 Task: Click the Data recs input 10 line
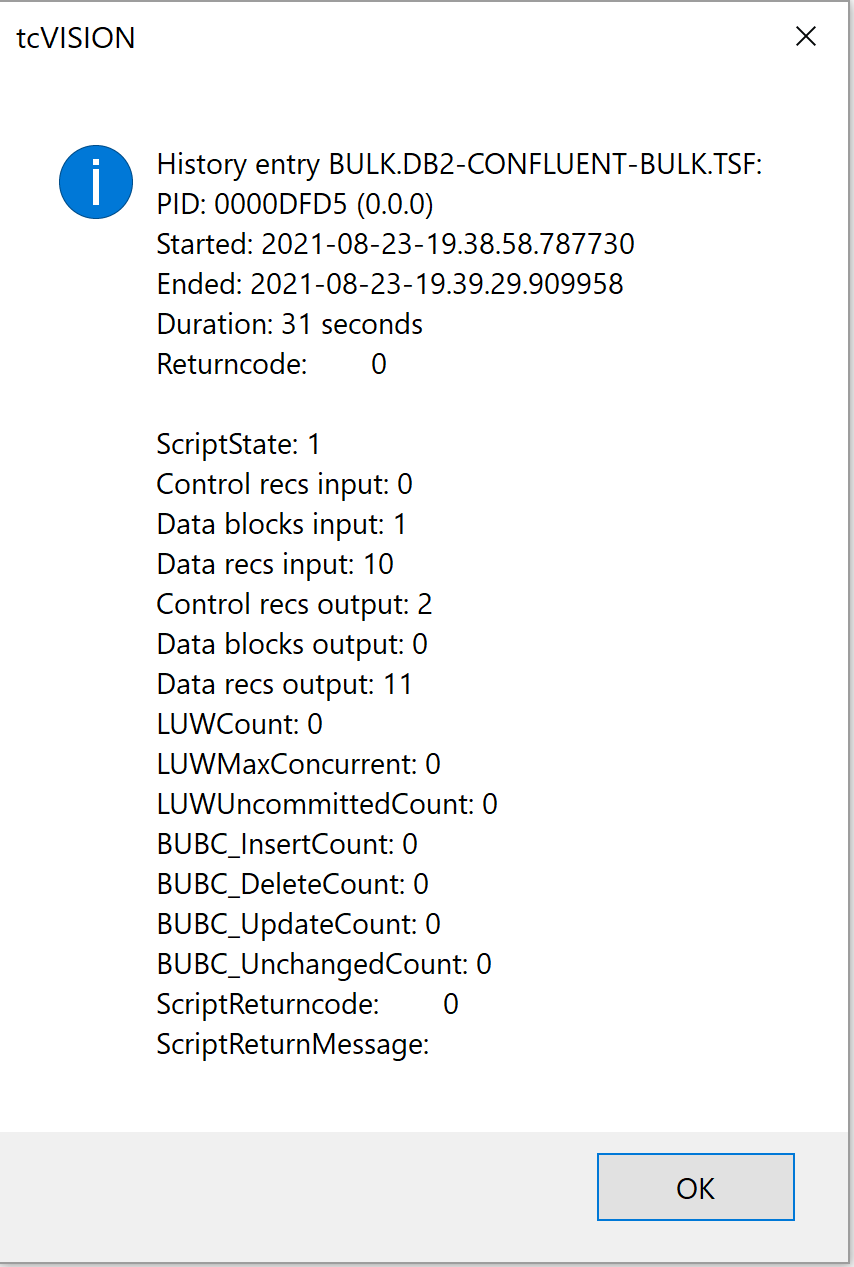click(x=276, y=564)
